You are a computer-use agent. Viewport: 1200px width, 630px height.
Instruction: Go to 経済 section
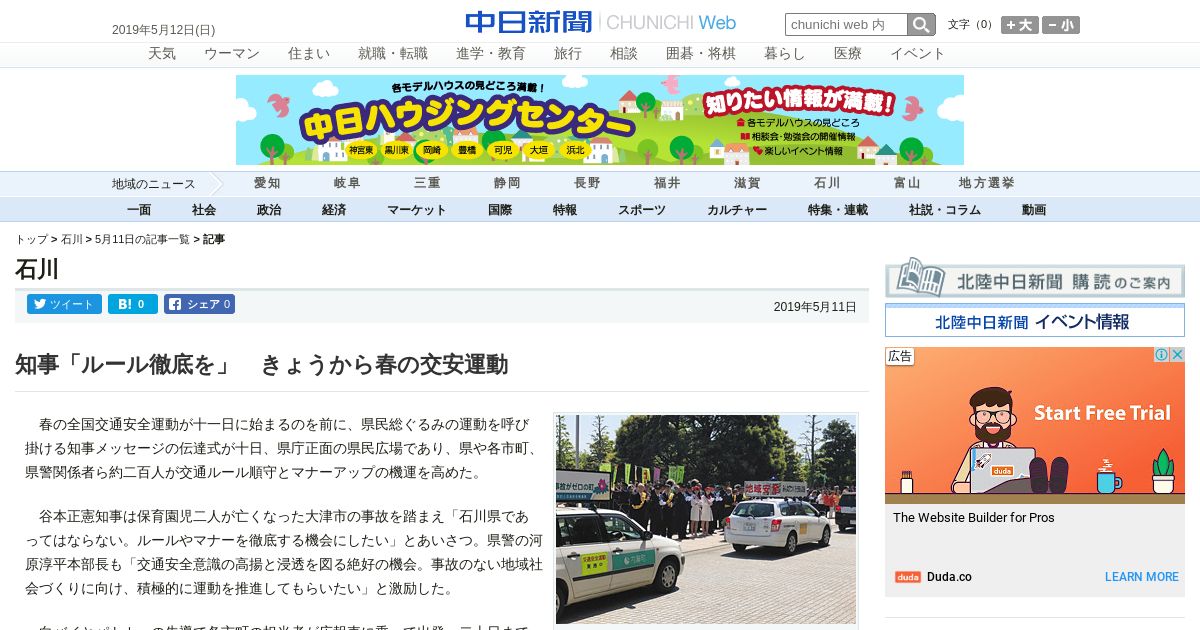tap(334, 210)
